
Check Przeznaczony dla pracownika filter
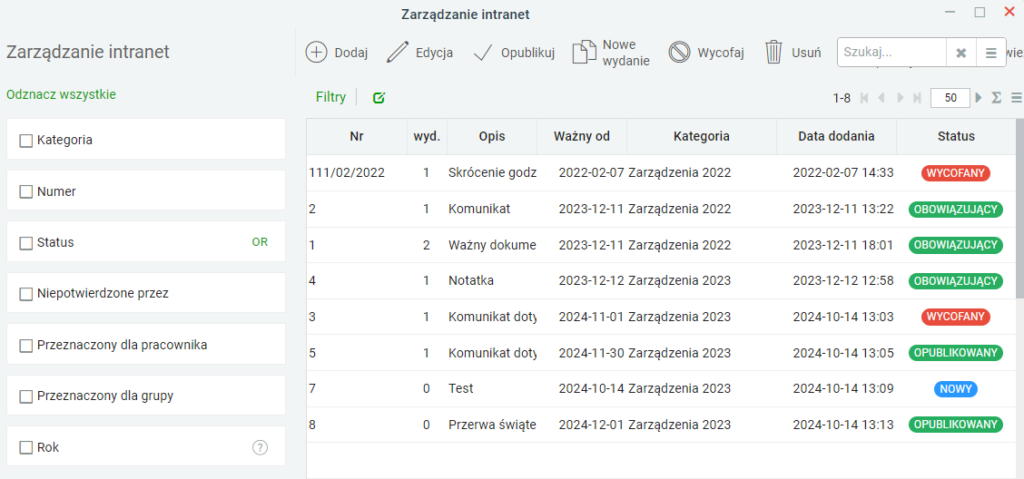[26, 346]
